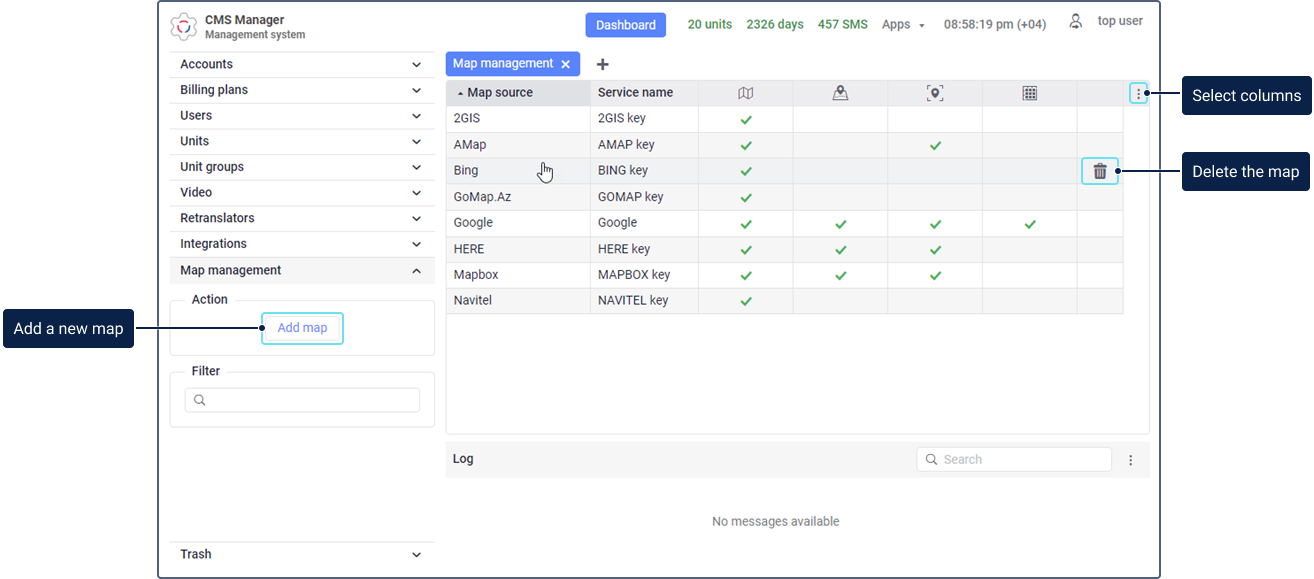Open the Apps dropdown menu
The image size is (1314, 579).
pos(903,25)
